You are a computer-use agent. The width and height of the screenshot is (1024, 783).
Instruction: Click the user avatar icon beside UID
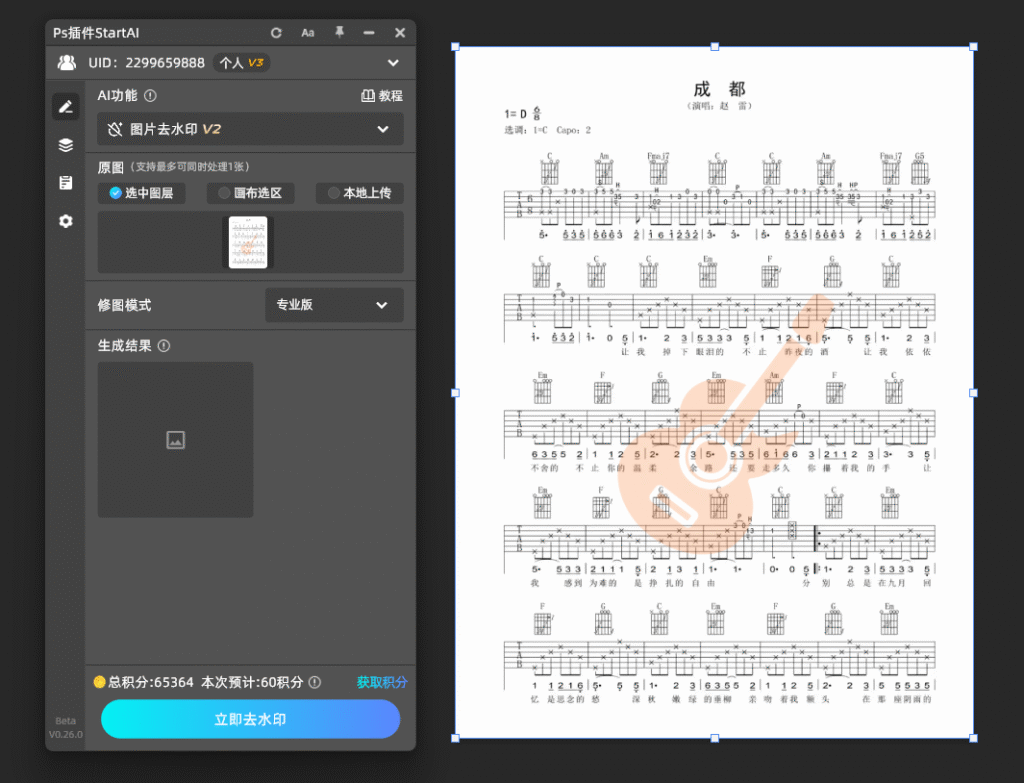[67, 63]
